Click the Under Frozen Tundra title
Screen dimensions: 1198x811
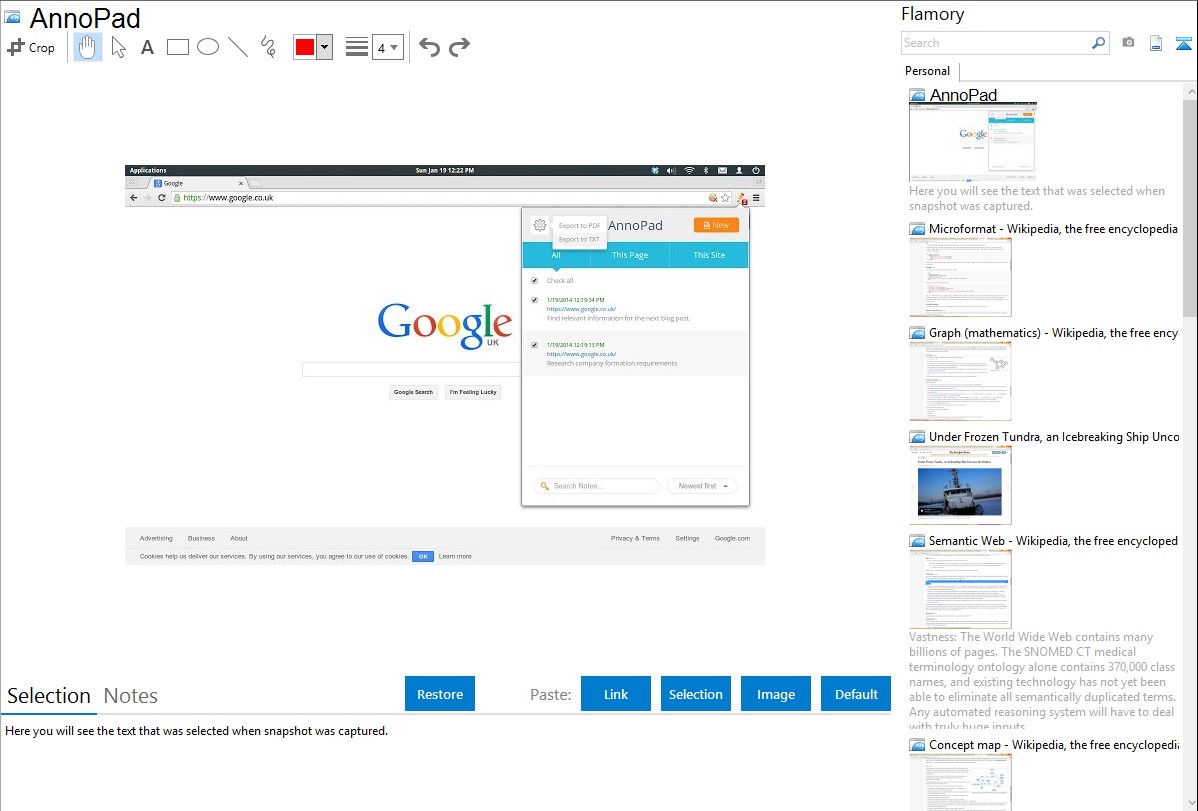click(1054, 436)
